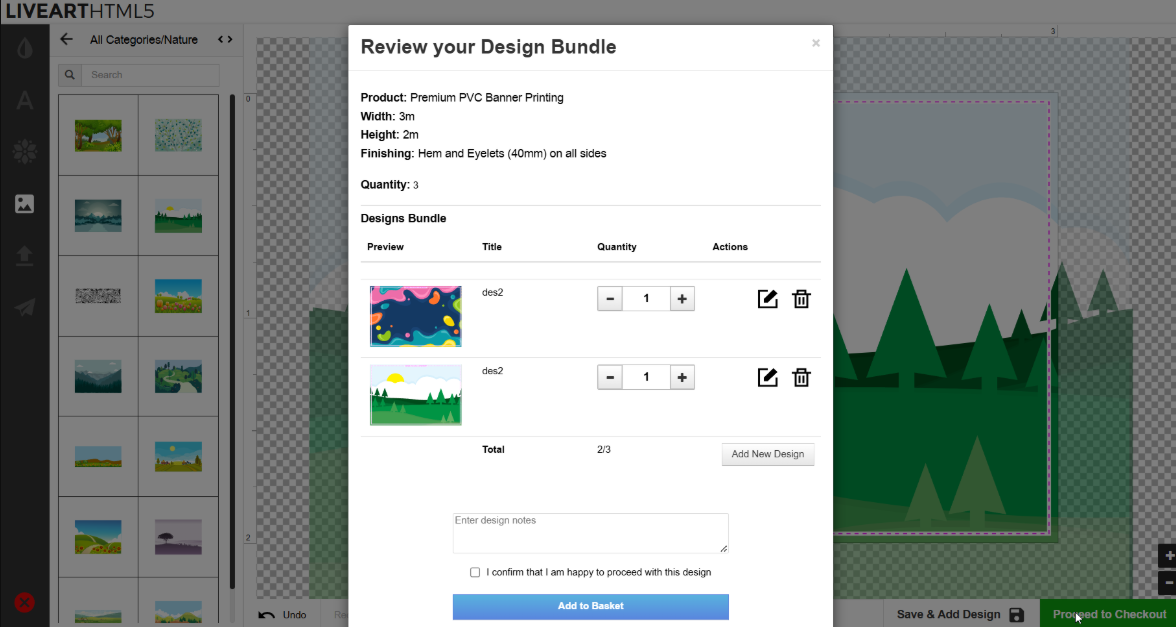1176x627 pixels.
Task: Click the Save & Add Design button
Action: 959,614
